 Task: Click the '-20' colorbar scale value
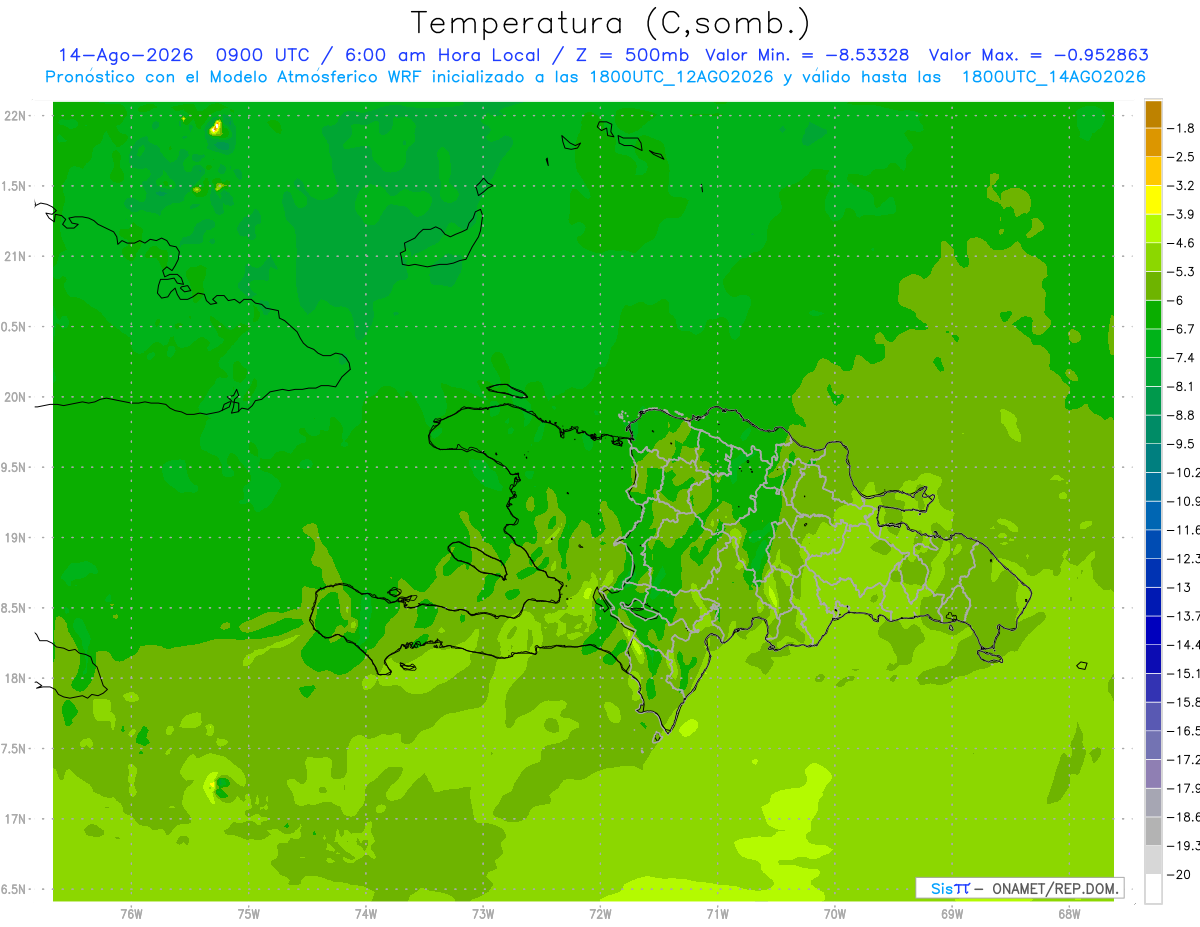tap(1180, 875)
